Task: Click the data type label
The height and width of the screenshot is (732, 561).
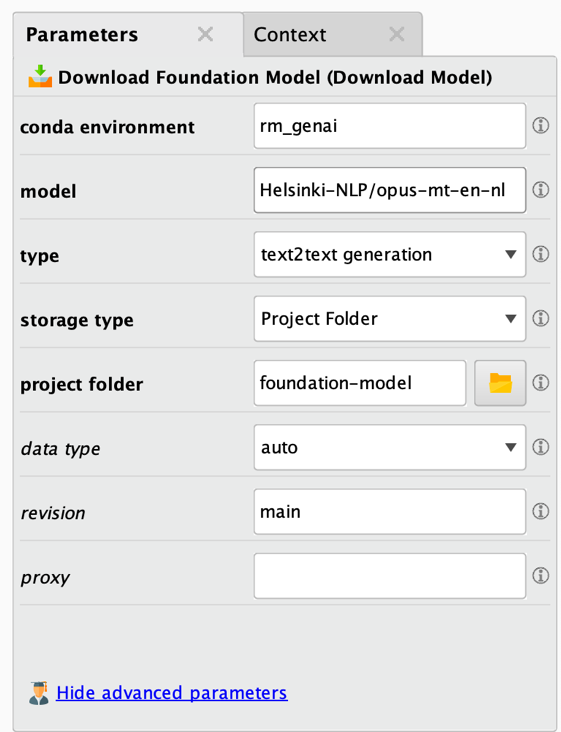Action: click(x=60, y=449)
